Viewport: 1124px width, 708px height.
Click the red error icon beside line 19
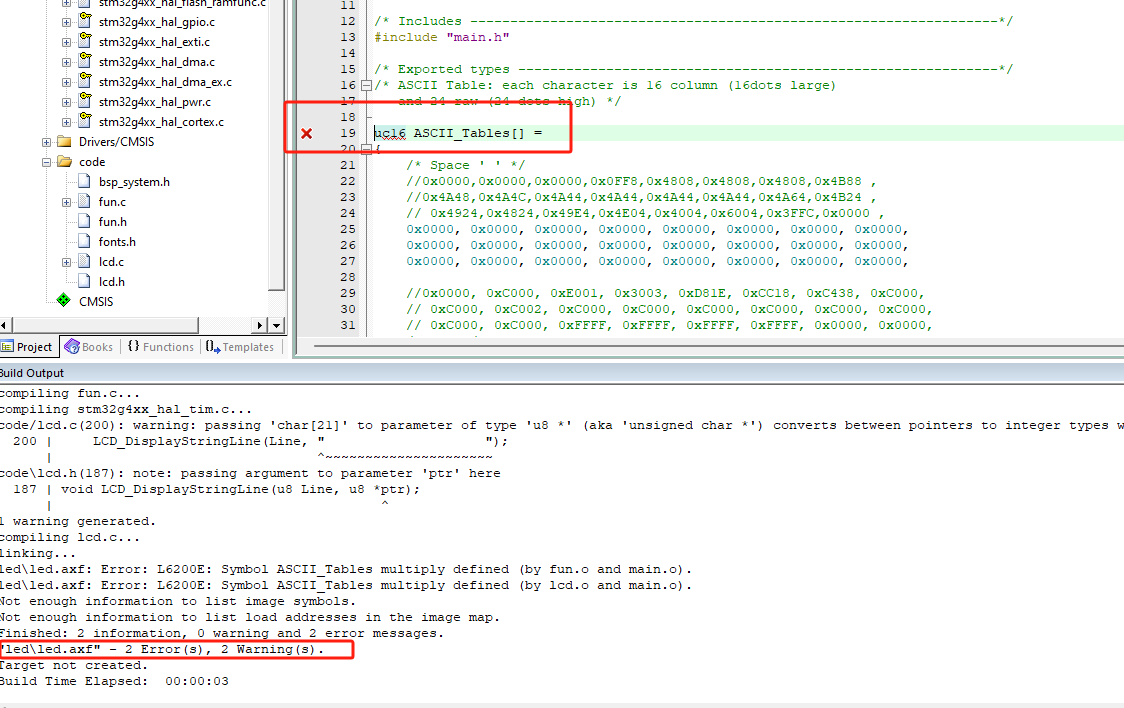pos(306,132)
